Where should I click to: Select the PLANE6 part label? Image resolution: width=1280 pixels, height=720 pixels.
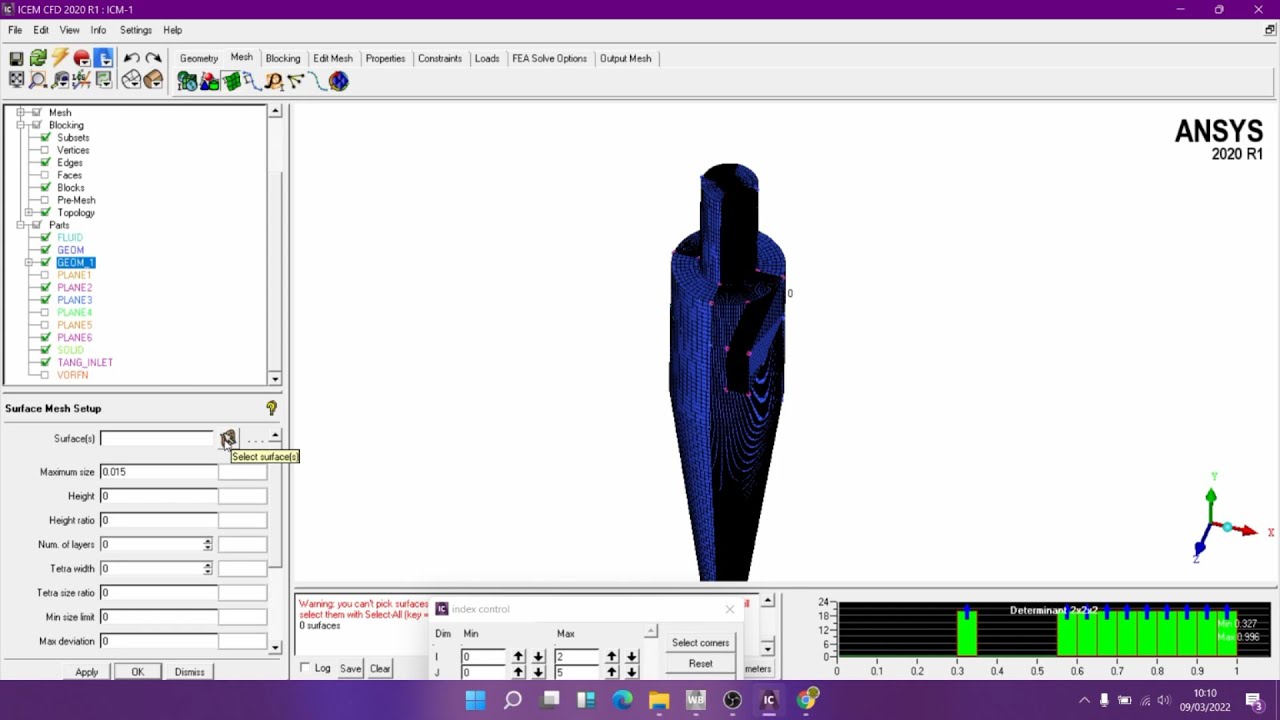74,338
